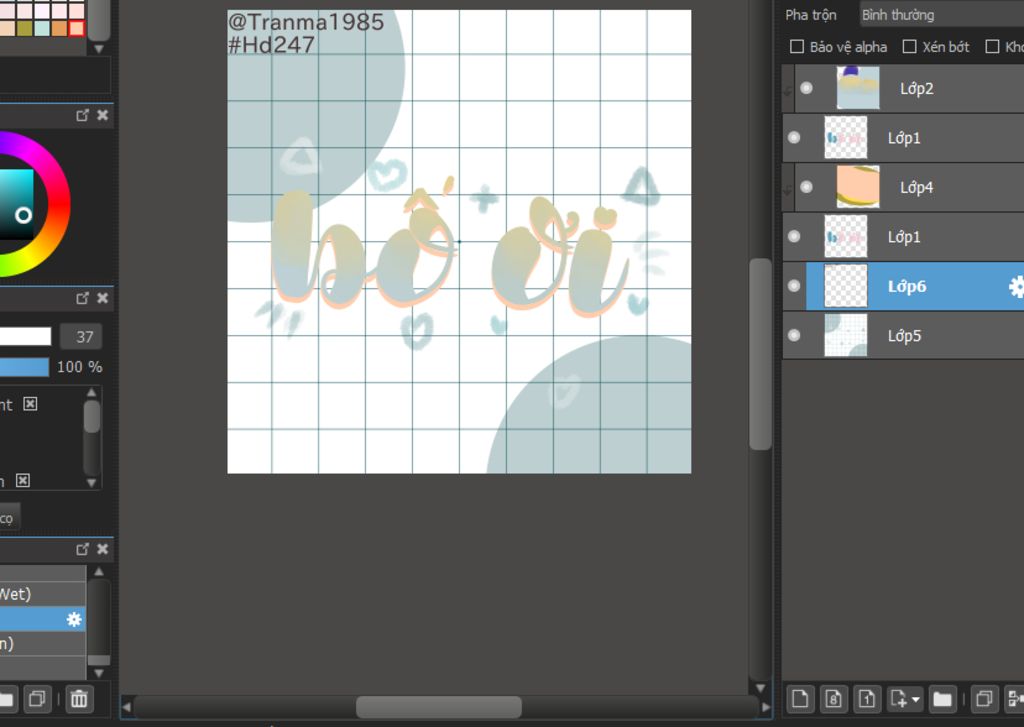Create a new color layer

(x=800, y=699)
